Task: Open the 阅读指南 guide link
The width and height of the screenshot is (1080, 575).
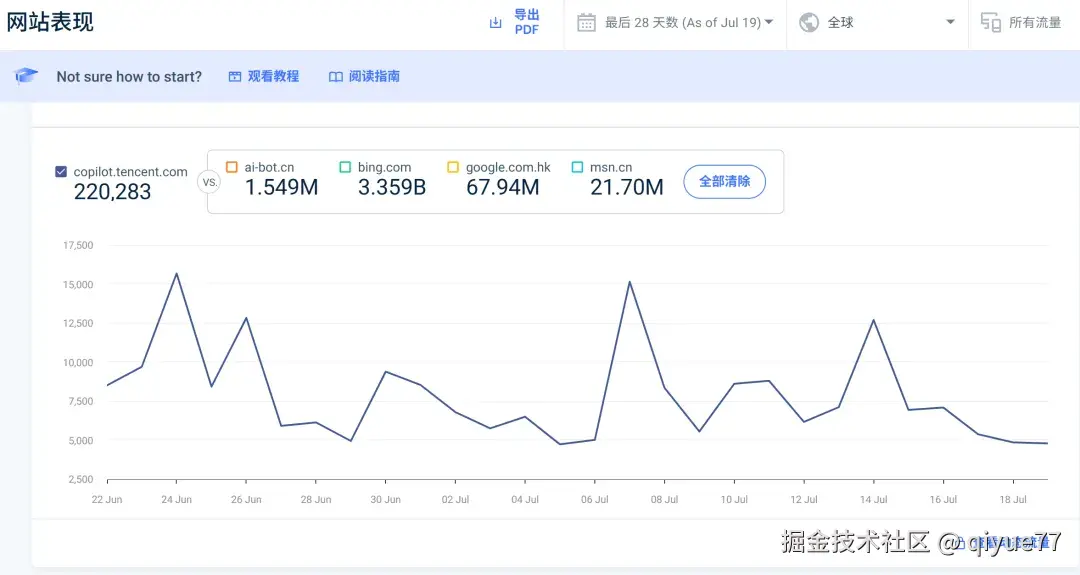Action: click(x=374, y=76)
